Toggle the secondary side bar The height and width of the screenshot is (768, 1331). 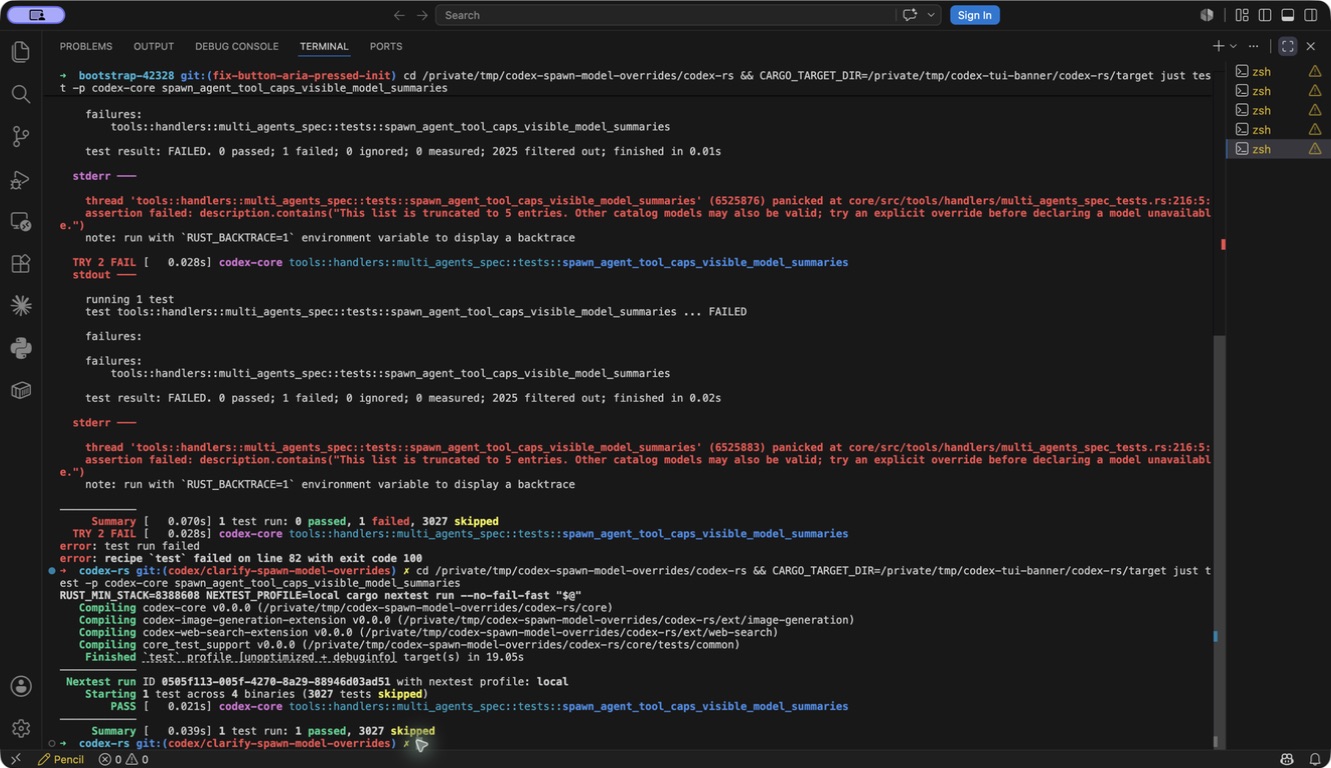[x=1311, y=15]
